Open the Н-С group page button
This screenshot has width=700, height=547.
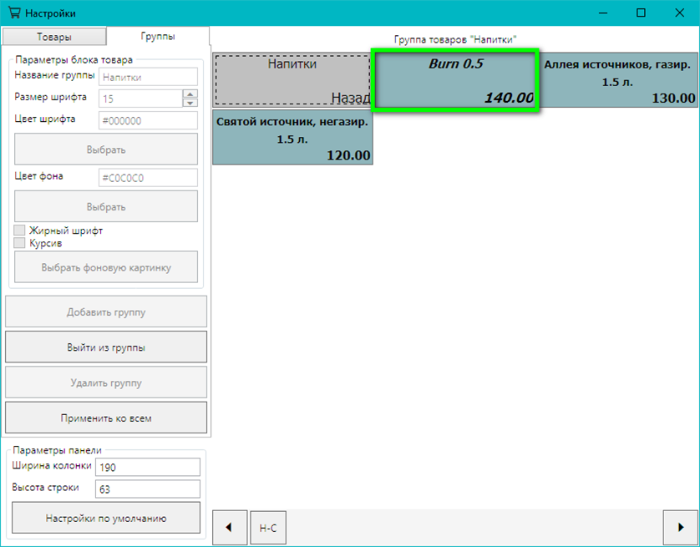[x=268, y=527]
